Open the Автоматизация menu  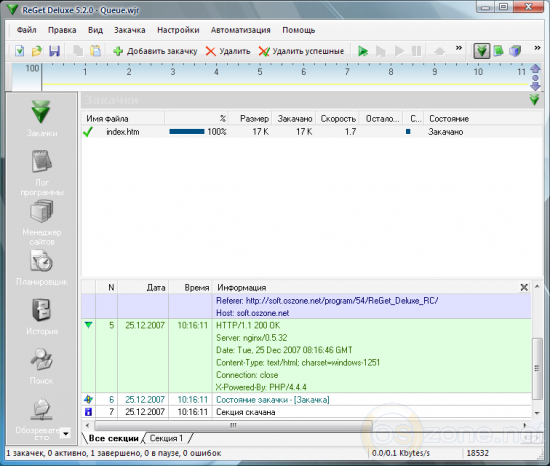tap(241, 30)
